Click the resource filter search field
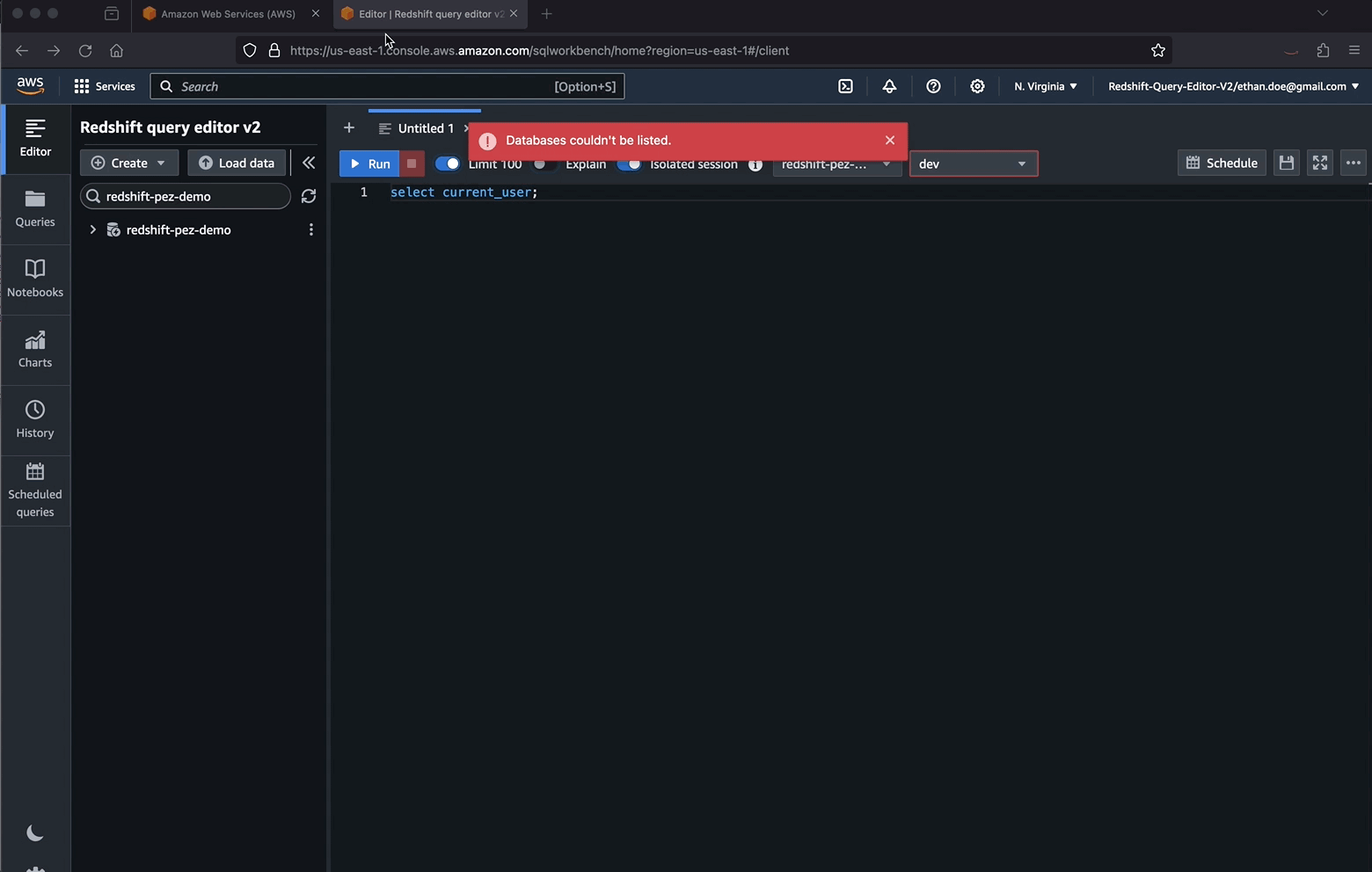This screenshot has height=872, width=1372. (x=186, y=196)
